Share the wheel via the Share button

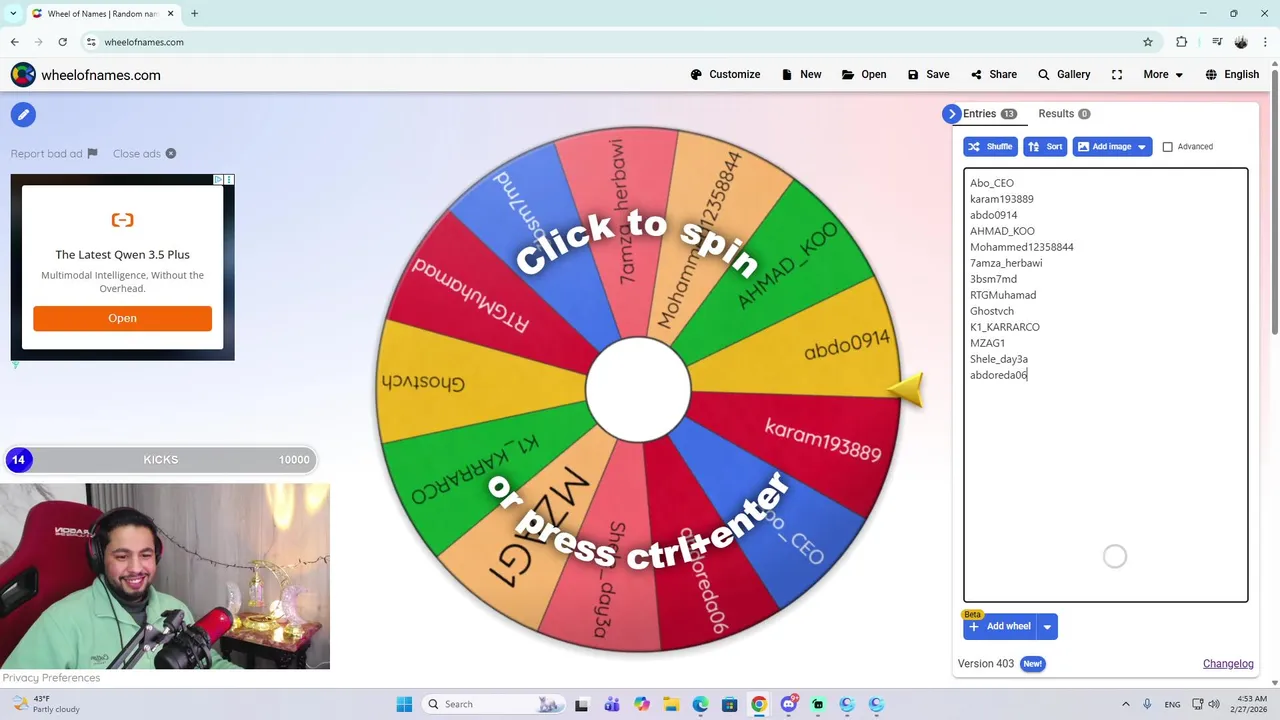[x=993, y=74]
